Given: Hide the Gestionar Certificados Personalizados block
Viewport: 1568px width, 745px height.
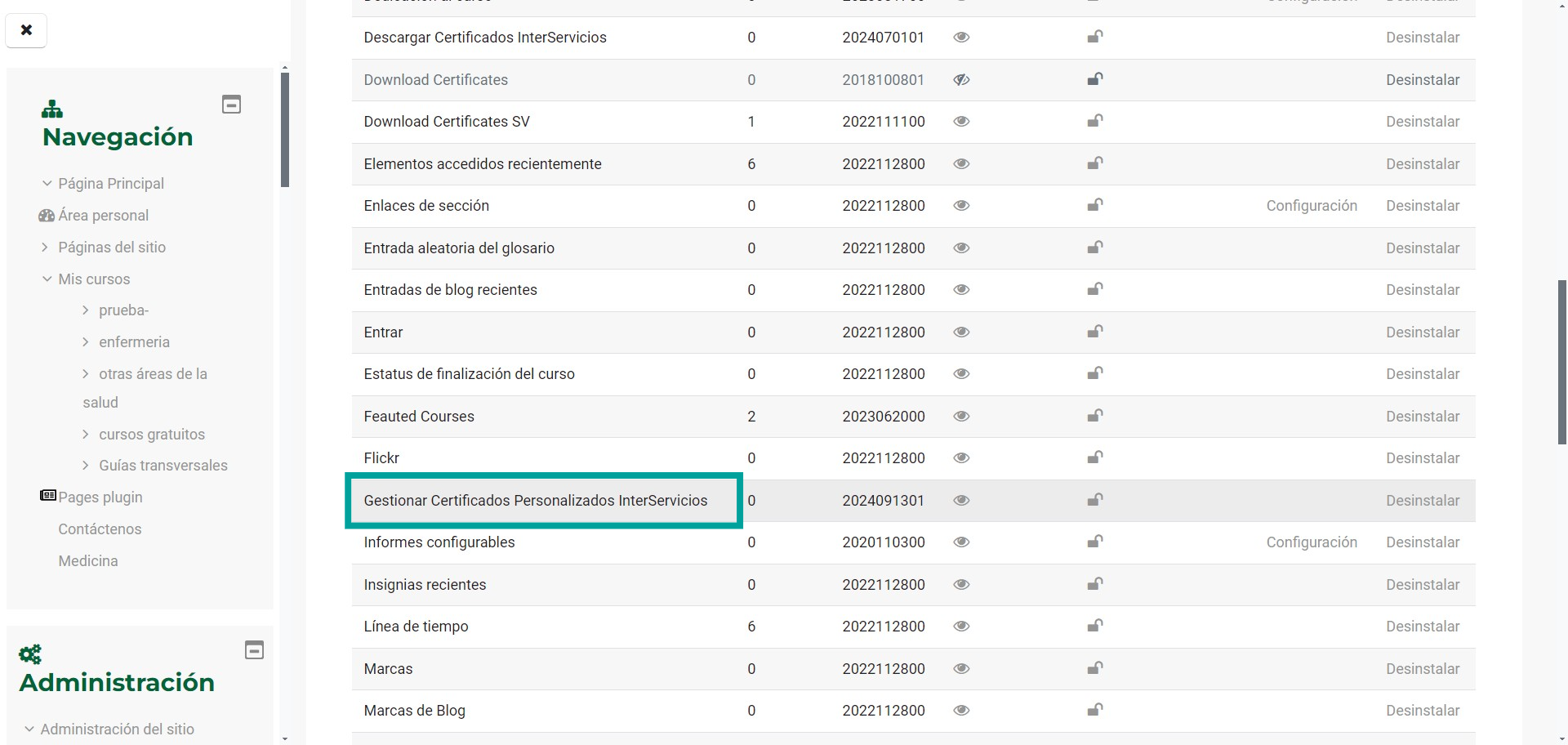Looking at the screenshot, I should [961, 501].
